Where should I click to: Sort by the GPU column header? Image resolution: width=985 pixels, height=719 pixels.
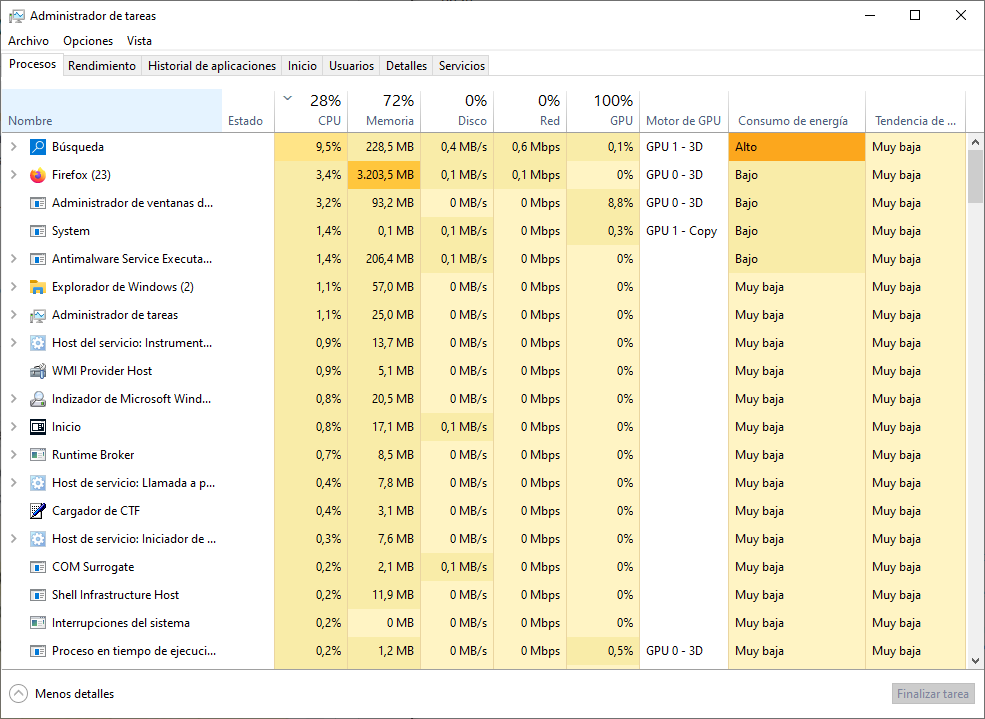click(602, 111)
